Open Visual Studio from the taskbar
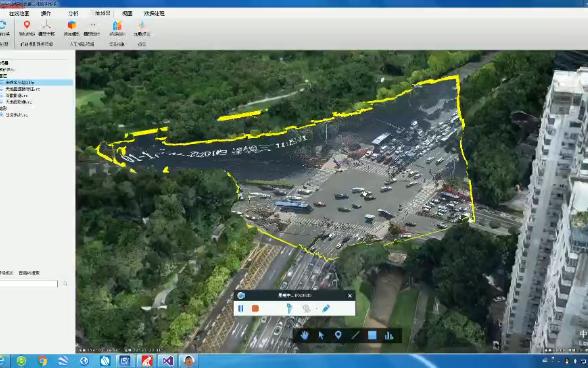588x368 pixels. 168,361
